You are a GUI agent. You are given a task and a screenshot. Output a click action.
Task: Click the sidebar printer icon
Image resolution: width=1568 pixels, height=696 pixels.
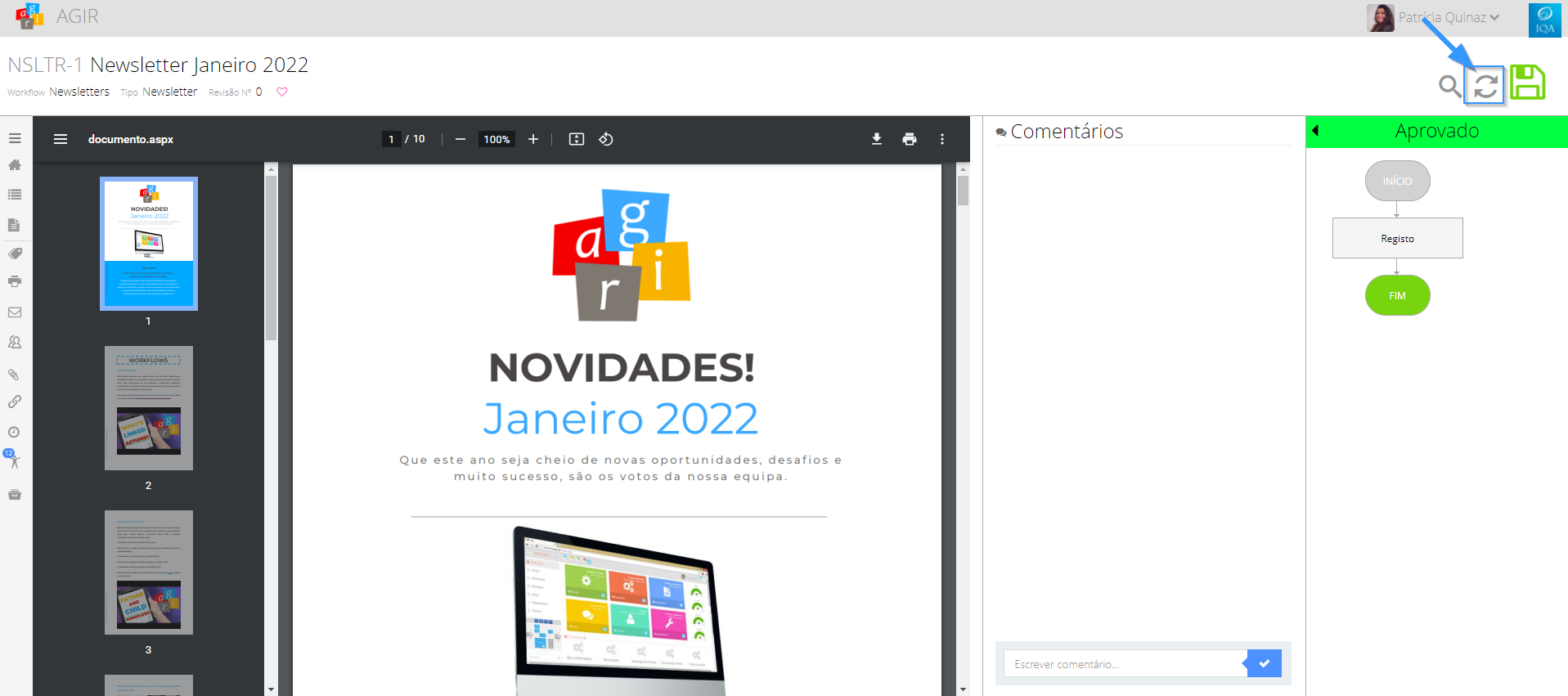pyautogui.click(x=15, y=281)
